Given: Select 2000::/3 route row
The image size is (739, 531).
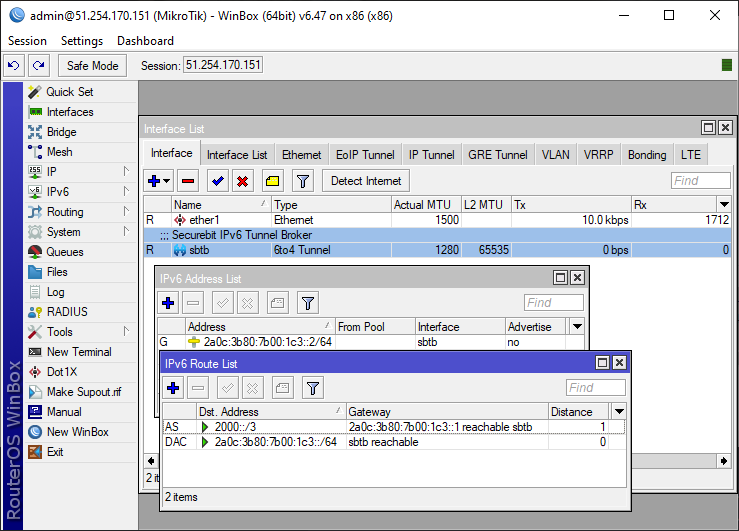Looking at the screenshot, I should (x=394, y=427).
